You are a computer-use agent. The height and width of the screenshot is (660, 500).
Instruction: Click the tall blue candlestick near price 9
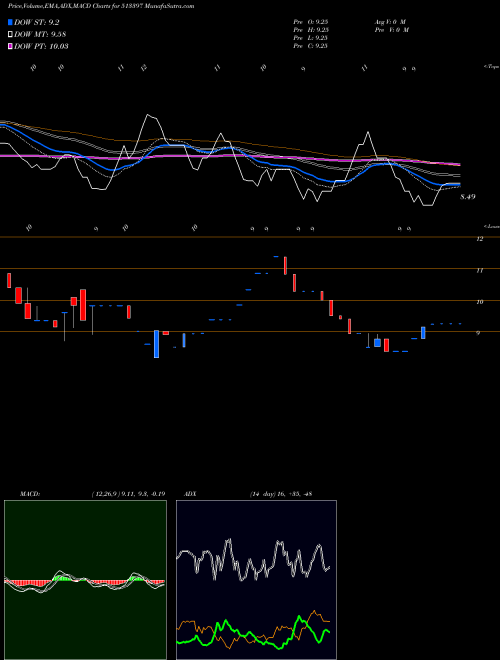point(157,344)
